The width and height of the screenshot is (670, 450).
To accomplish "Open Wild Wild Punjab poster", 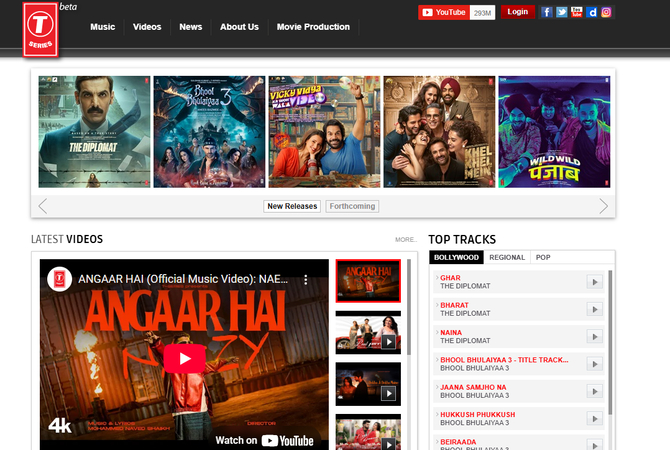I will tap(554, 132).
